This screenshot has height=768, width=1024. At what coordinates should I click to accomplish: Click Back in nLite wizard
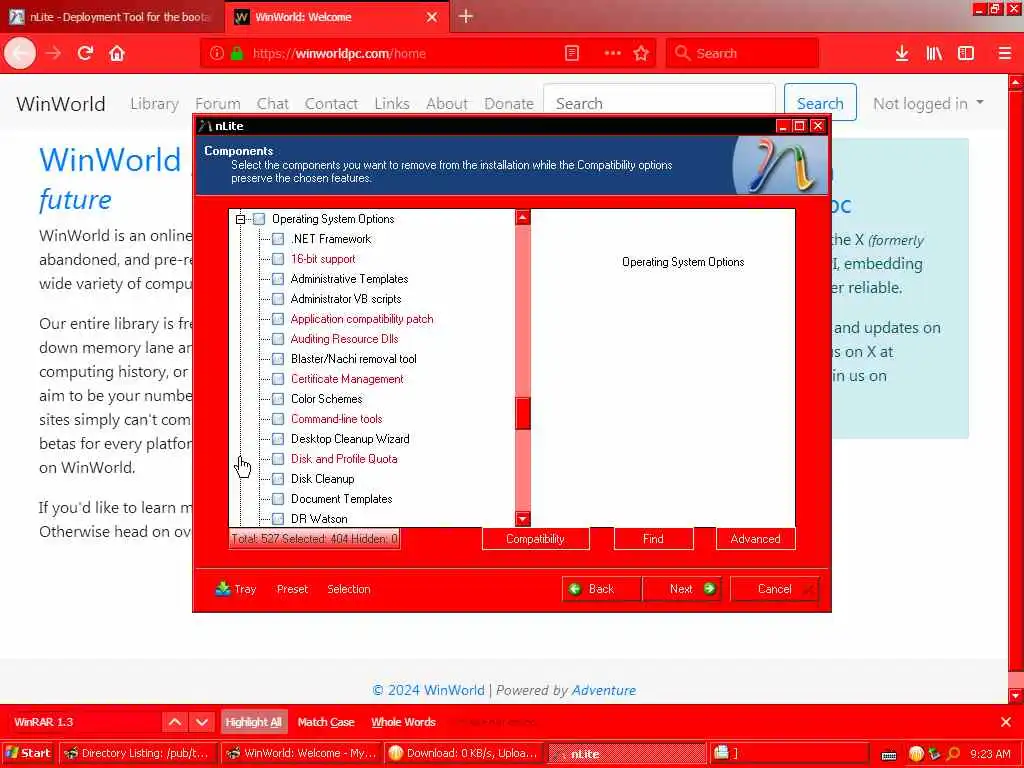click(601, 589)
